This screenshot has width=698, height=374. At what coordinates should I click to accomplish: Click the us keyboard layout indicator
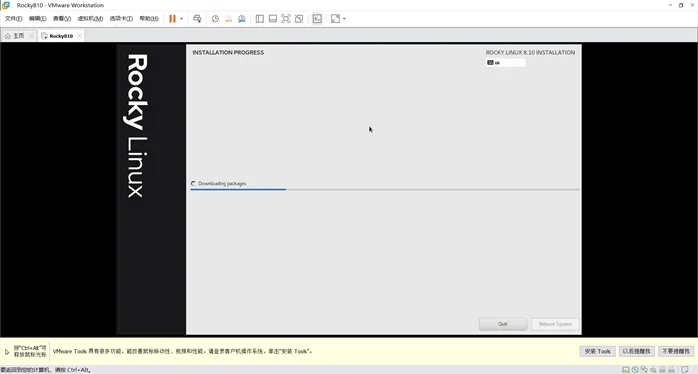point(505,63)
